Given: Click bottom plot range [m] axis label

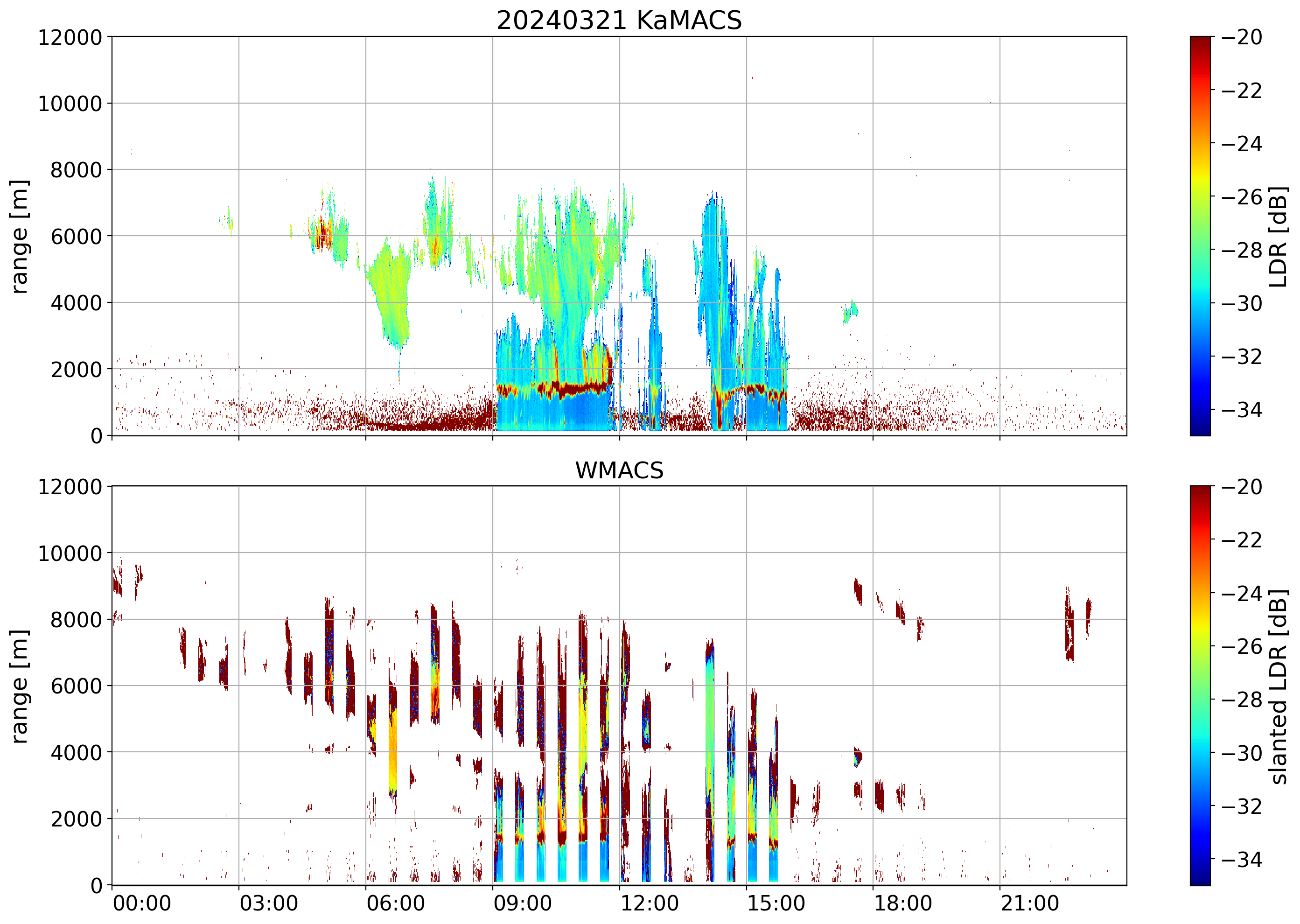Looking at the screenshot, I should point(20,686).
